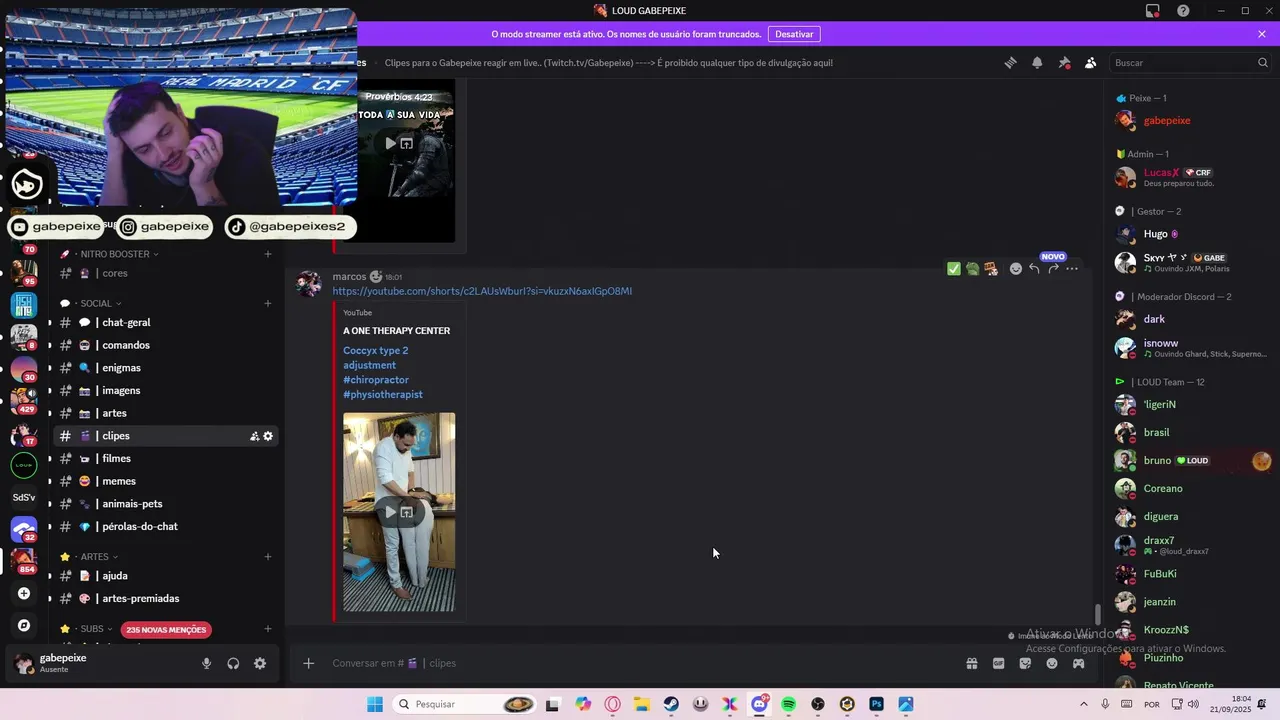The height and width of the screenshot is (720, 1280).
Task: Deafen audio with the headphones icon
Action: (233, 663)
